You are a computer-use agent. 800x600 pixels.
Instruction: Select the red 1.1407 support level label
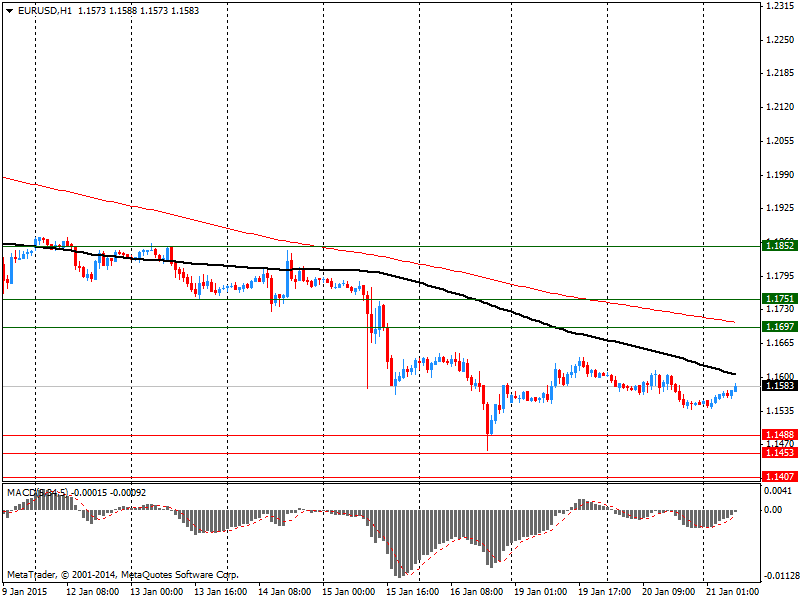780,477
